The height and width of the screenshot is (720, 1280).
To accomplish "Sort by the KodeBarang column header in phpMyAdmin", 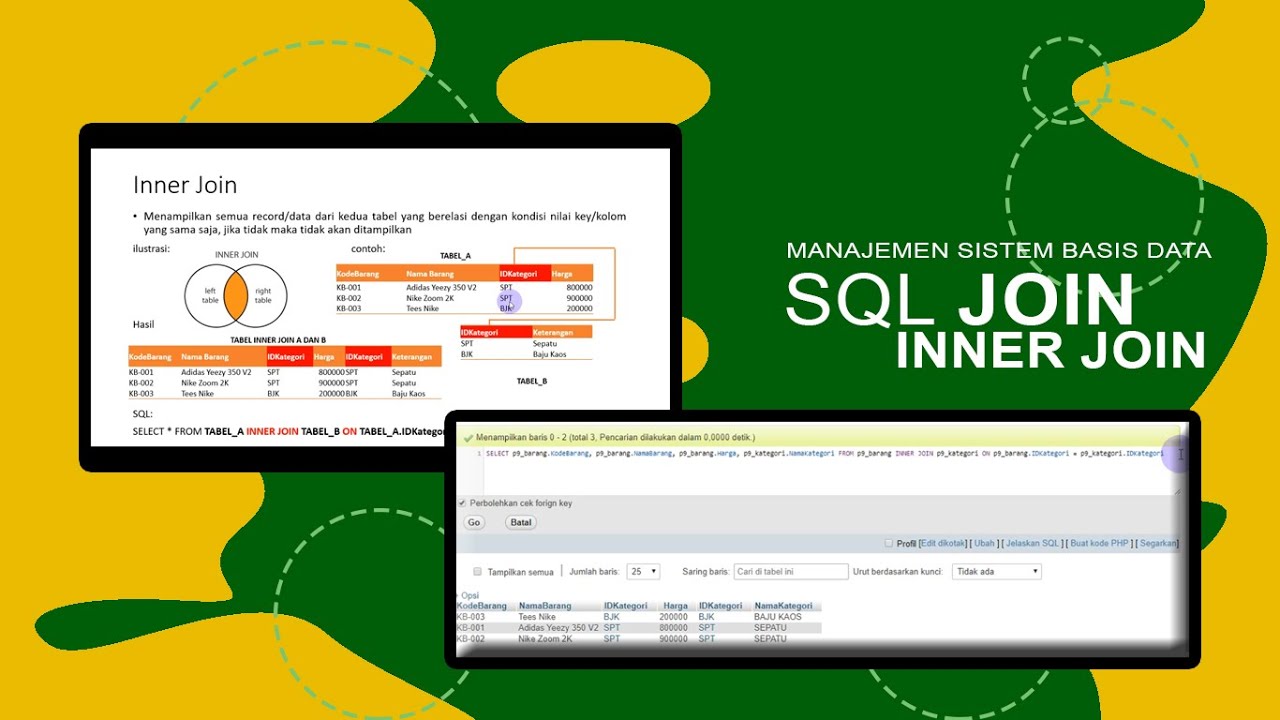I will 482,606.
